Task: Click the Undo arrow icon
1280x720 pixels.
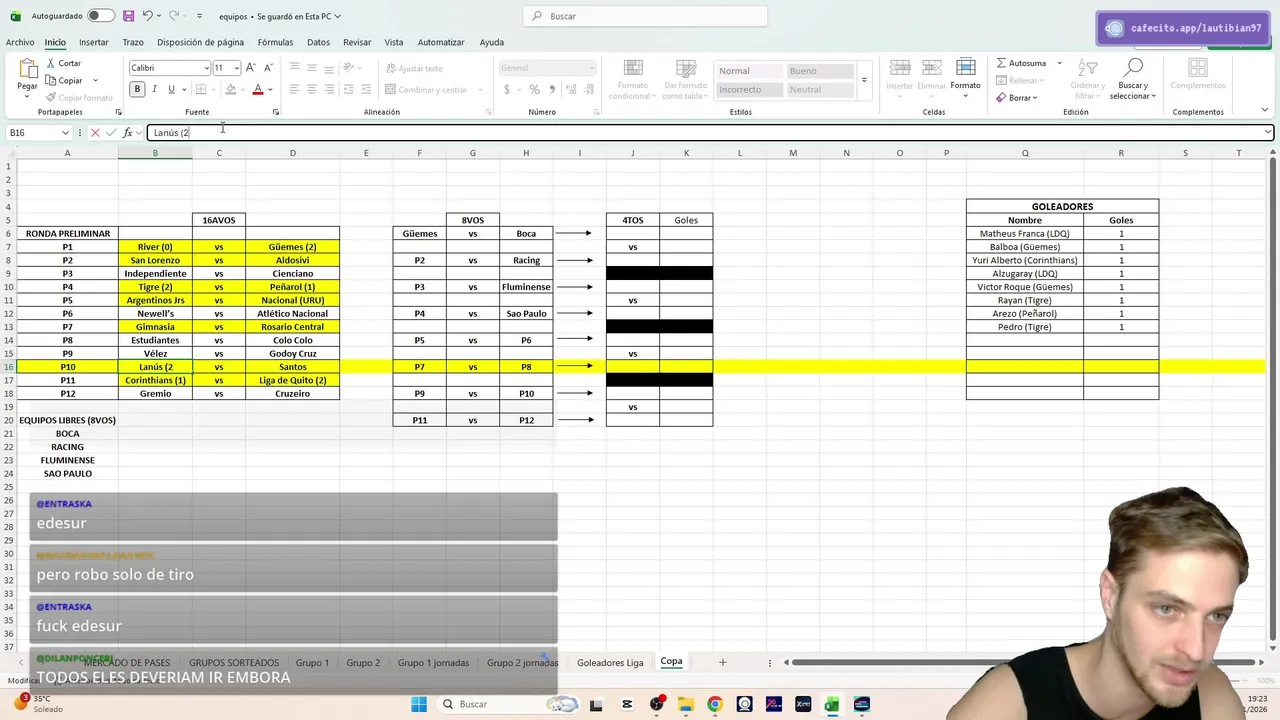Action: (147, 16)
